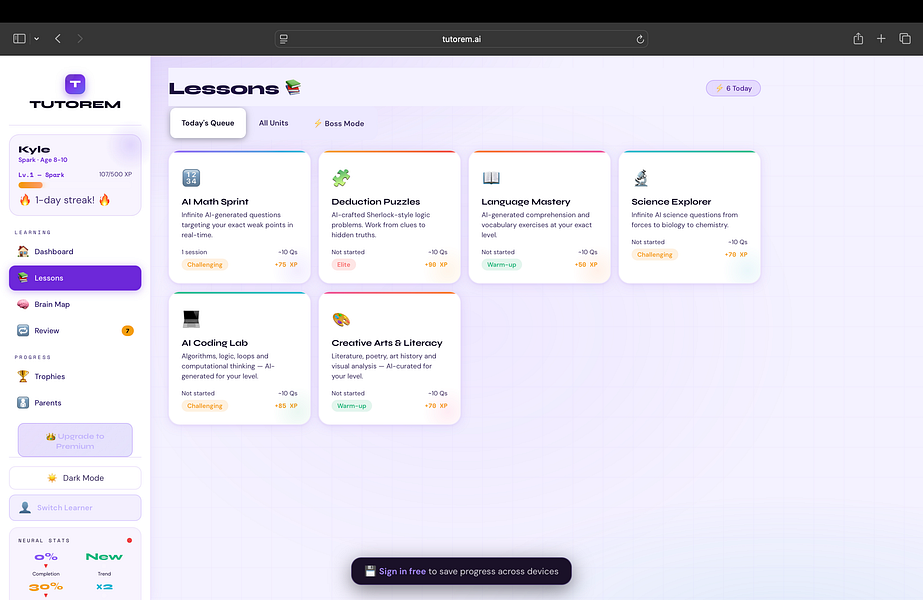Click the Language Mastery open-book icon

(491, 178)
